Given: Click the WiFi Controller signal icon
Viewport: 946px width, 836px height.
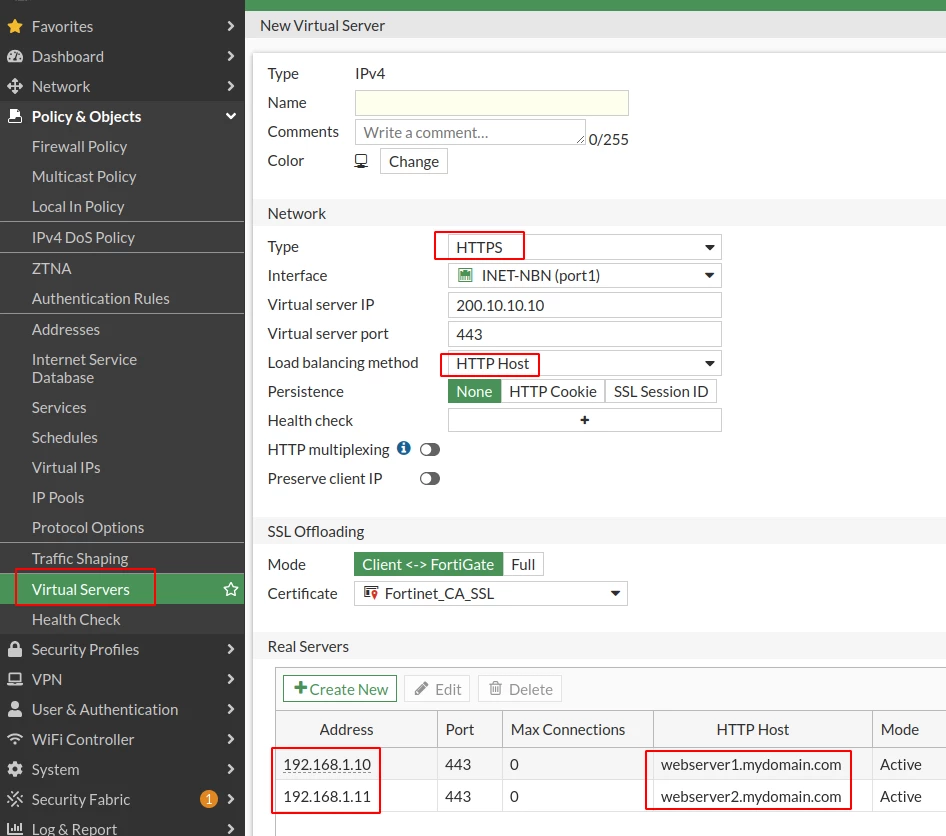Looking at the screenshot, I should [15, 739].
